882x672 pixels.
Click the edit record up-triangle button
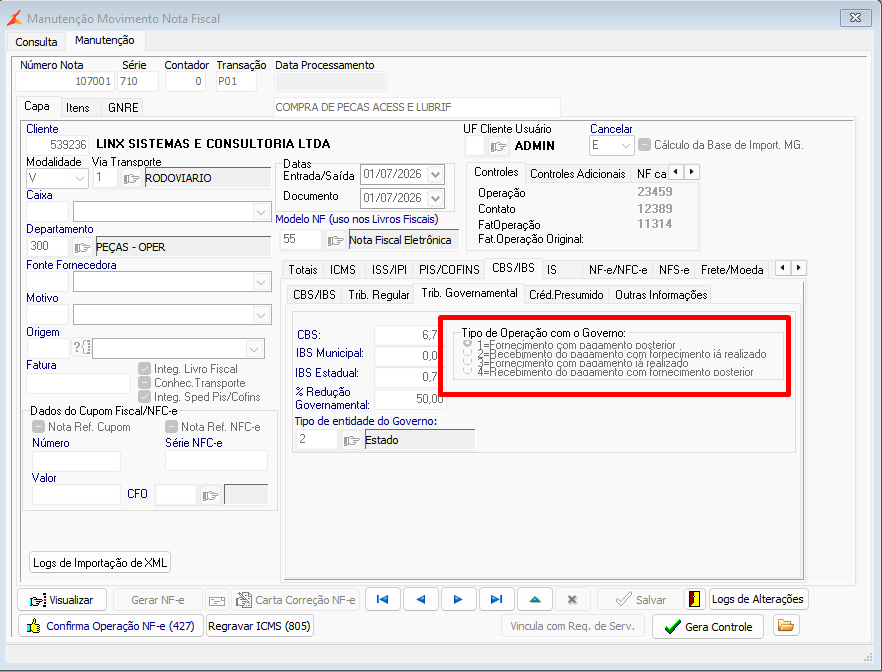[534, 599]
